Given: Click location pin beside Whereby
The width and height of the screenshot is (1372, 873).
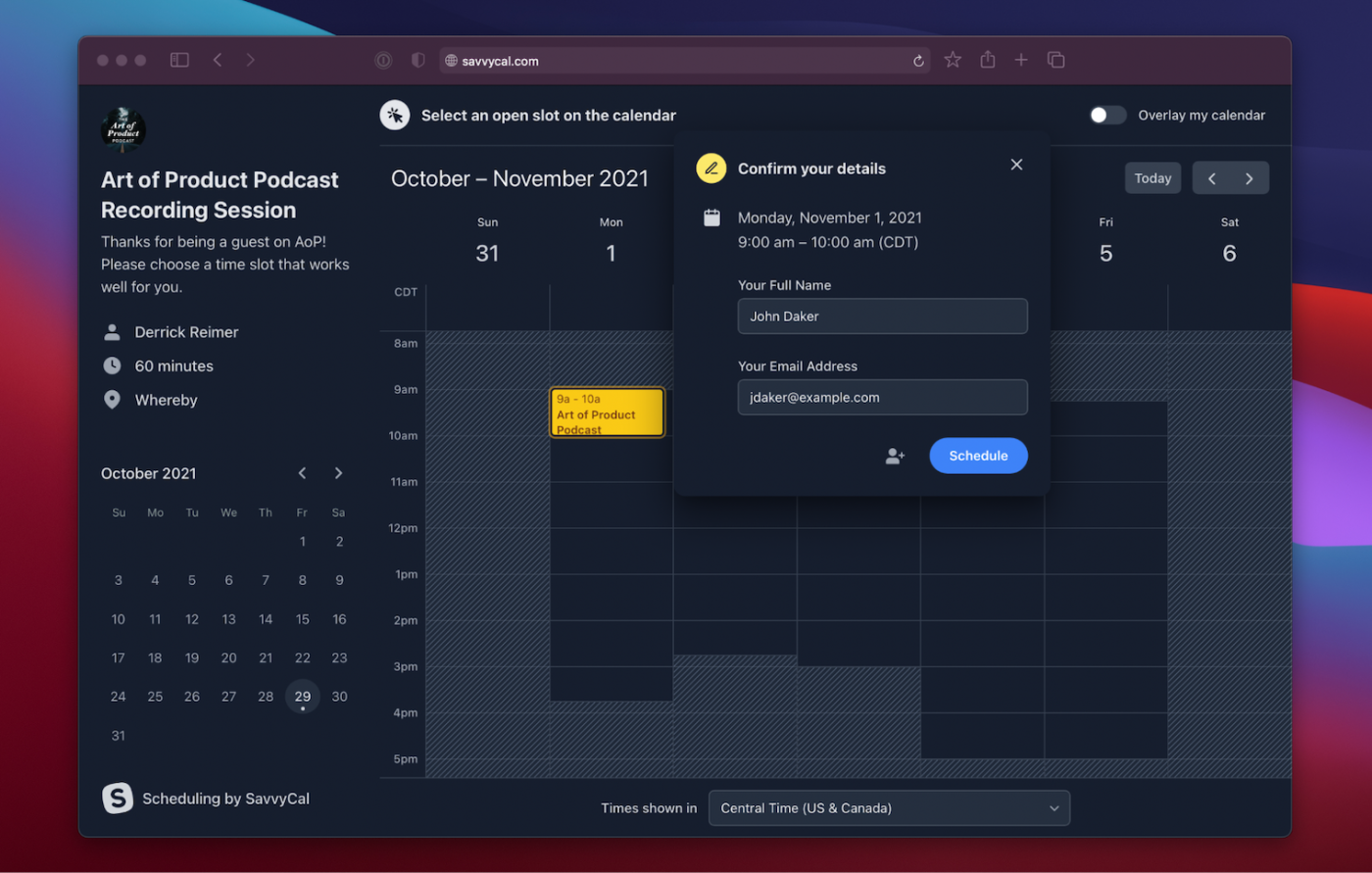Looking at the screenshot, I should (112, 400).
